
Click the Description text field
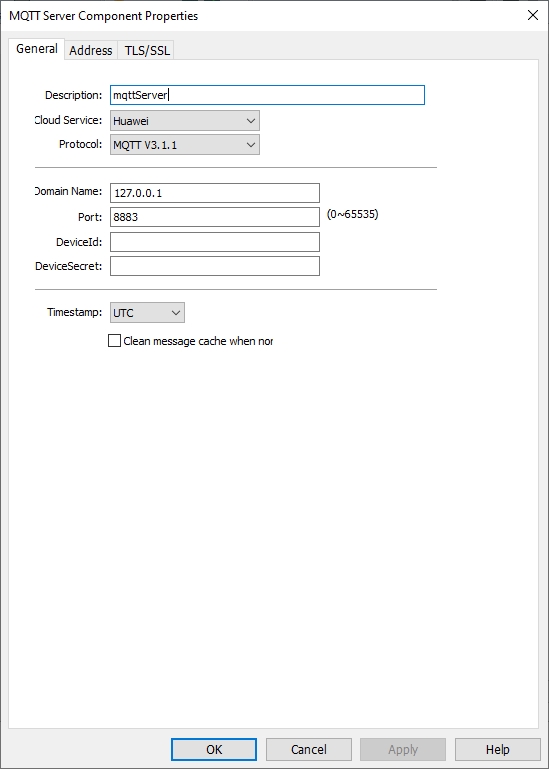pyautogui.click(x=267, y=95)
